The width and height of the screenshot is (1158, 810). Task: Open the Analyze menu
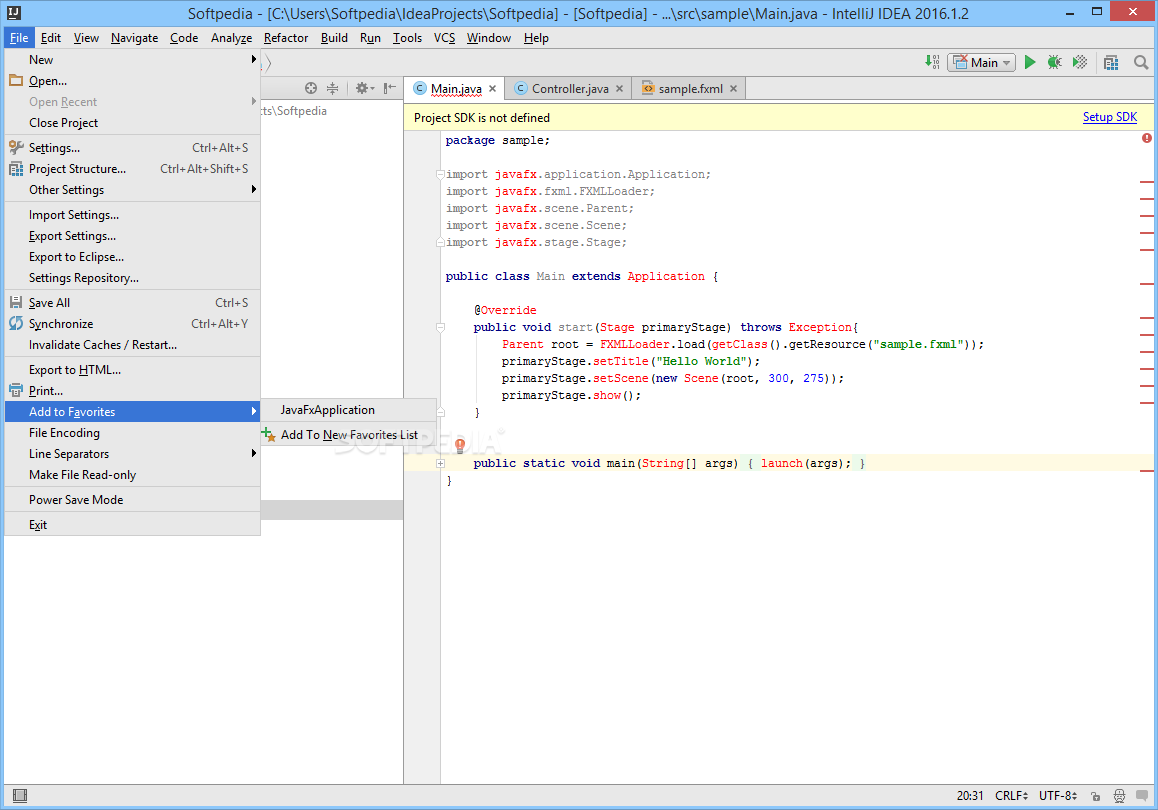[x=231, y=38]
